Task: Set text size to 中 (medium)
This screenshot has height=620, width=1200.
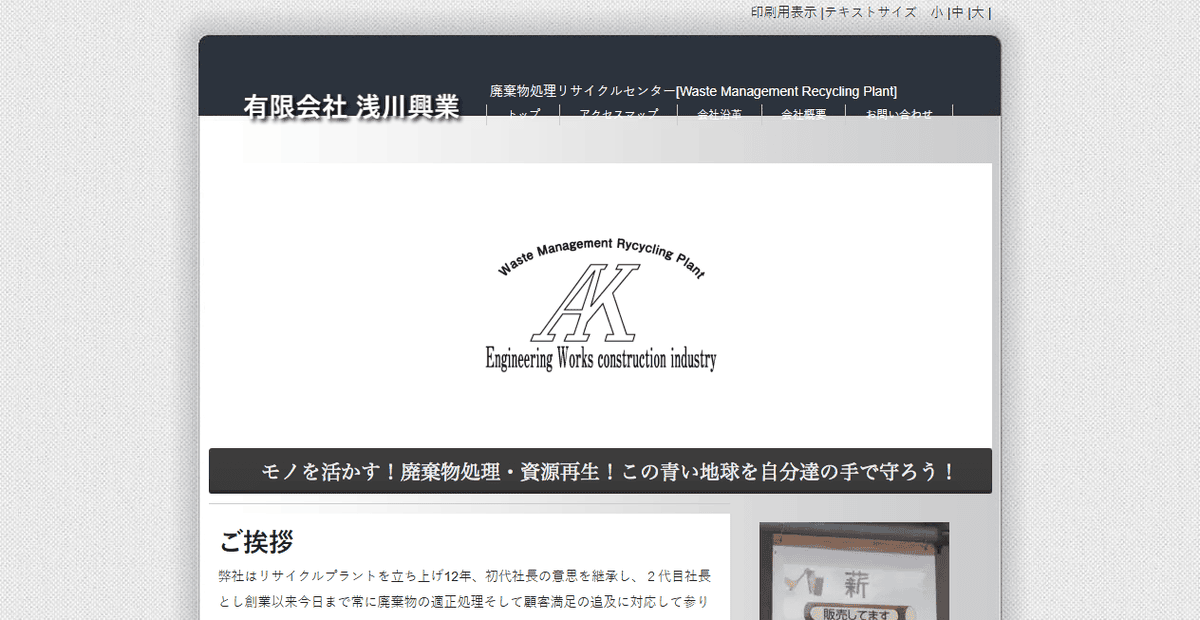Action: pos(958,12)
